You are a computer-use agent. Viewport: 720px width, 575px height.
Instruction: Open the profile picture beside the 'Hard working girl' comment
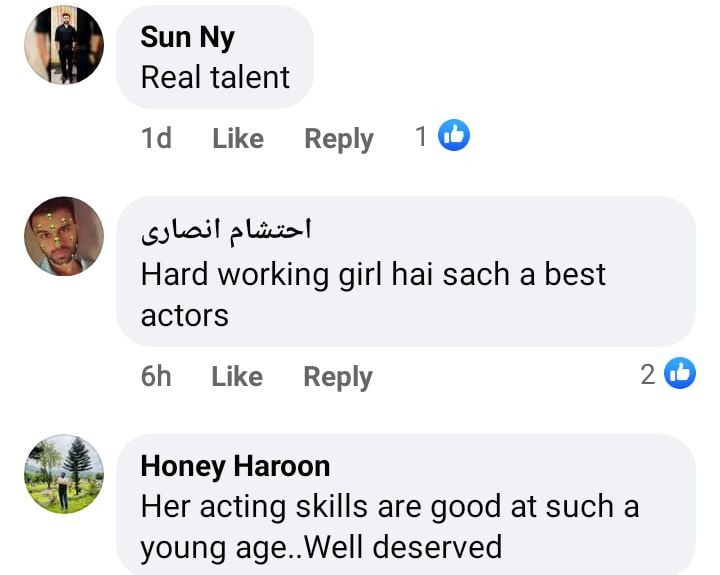point(64,236)
